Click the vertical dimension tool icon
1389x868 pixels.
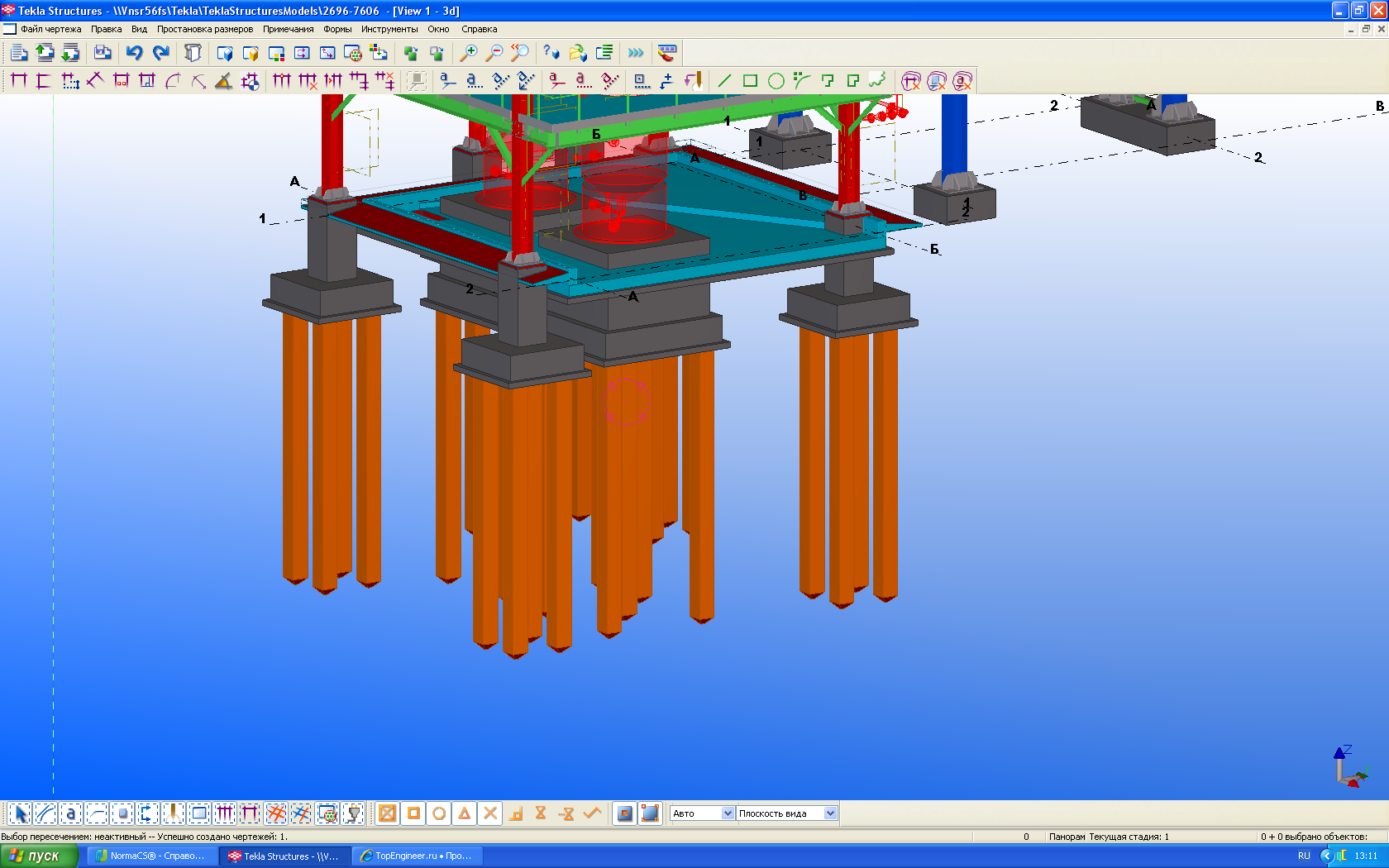pos(45,80)
